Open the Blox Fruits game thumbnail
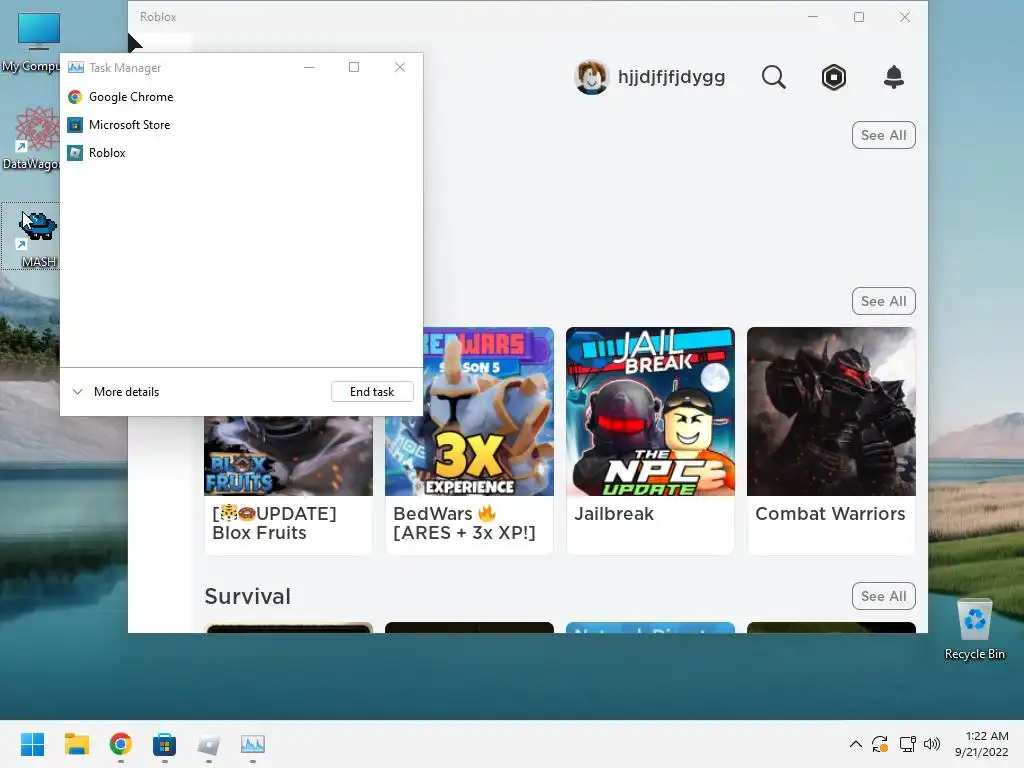Image resolution: width=1024 pixels, height=768 pixels. (289, 456)
